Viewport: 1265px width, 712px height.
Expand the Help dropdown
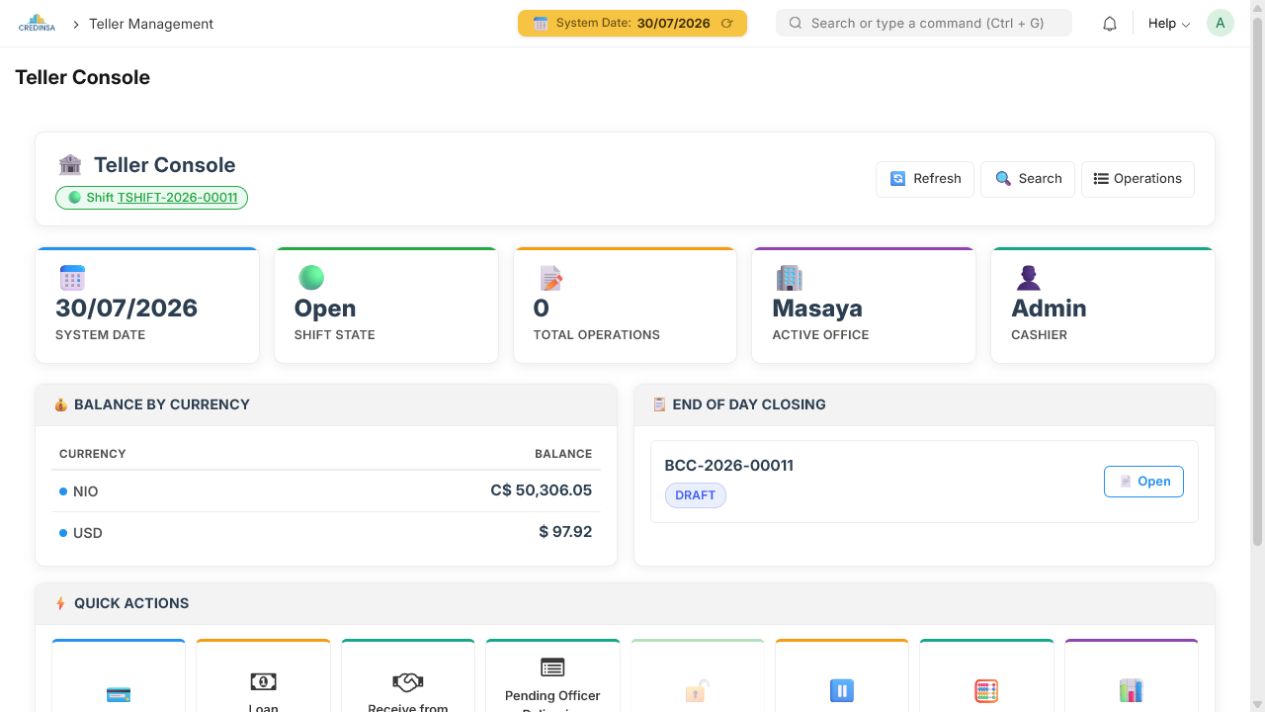[x=1168, y=23]
